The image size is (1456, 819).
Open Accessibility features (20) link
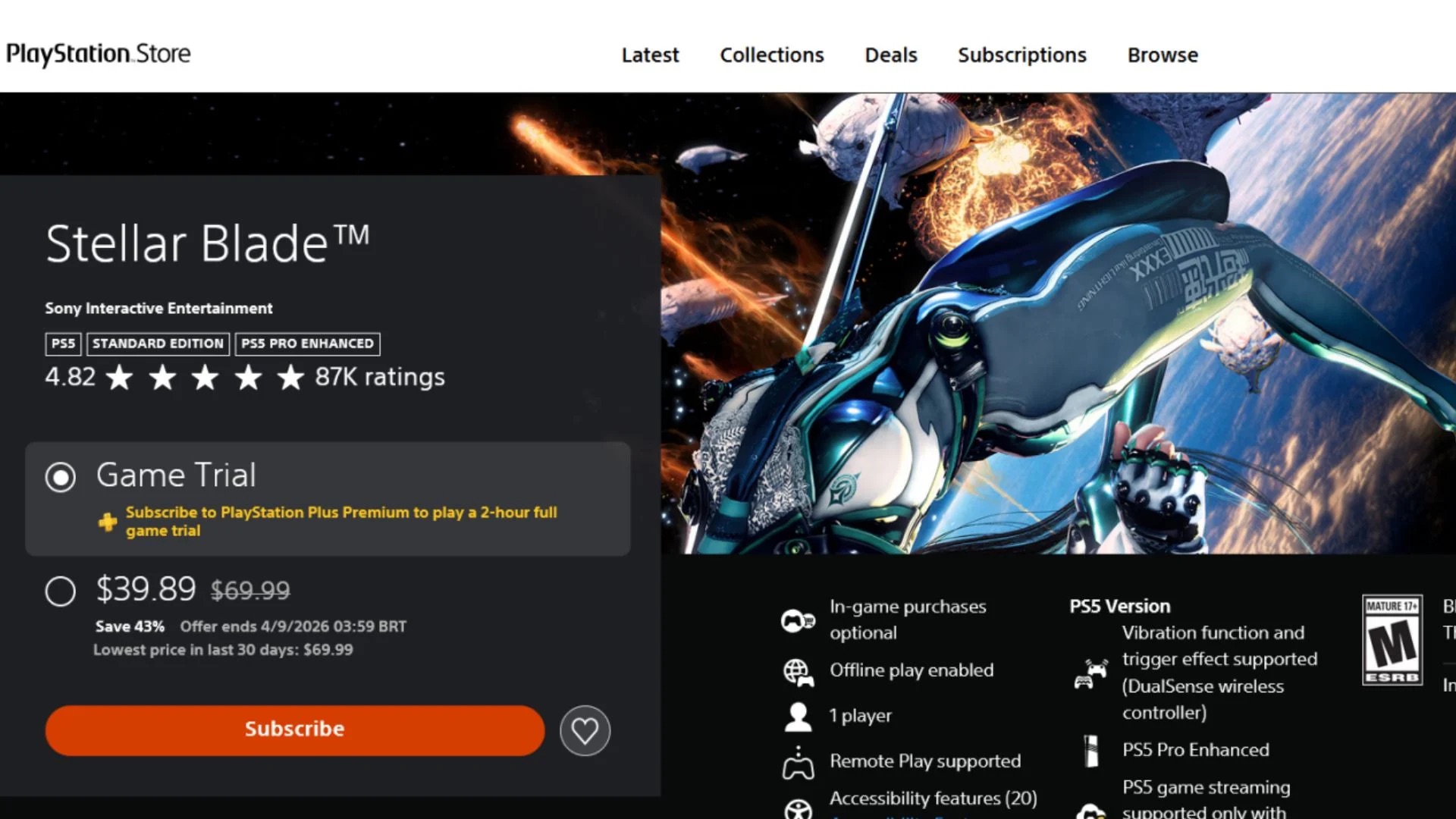click(933, 799)
